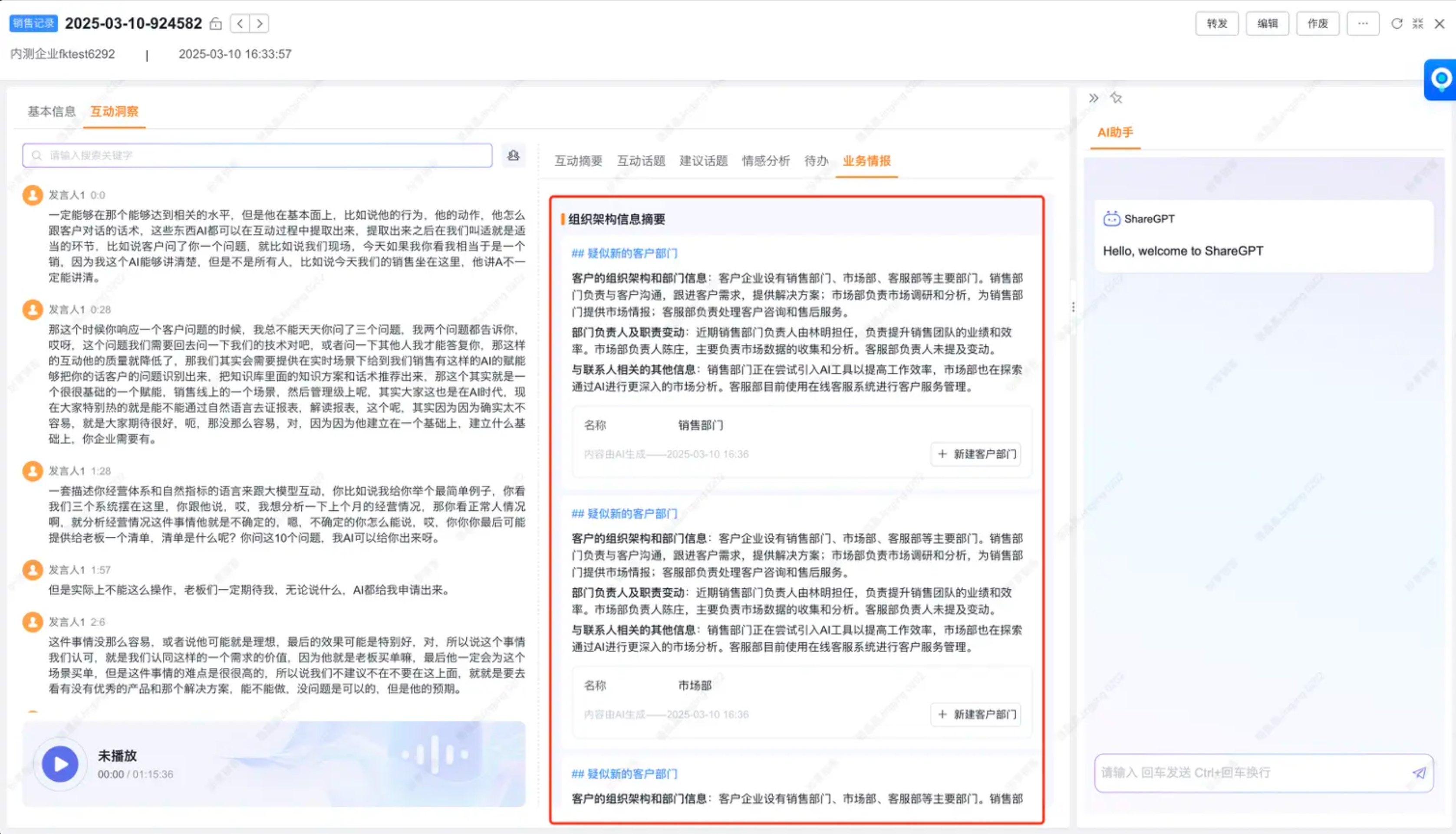The image size is (1456, 834).
Task: Click the AI assistant message input box
Action: (x=1249, y=773)
